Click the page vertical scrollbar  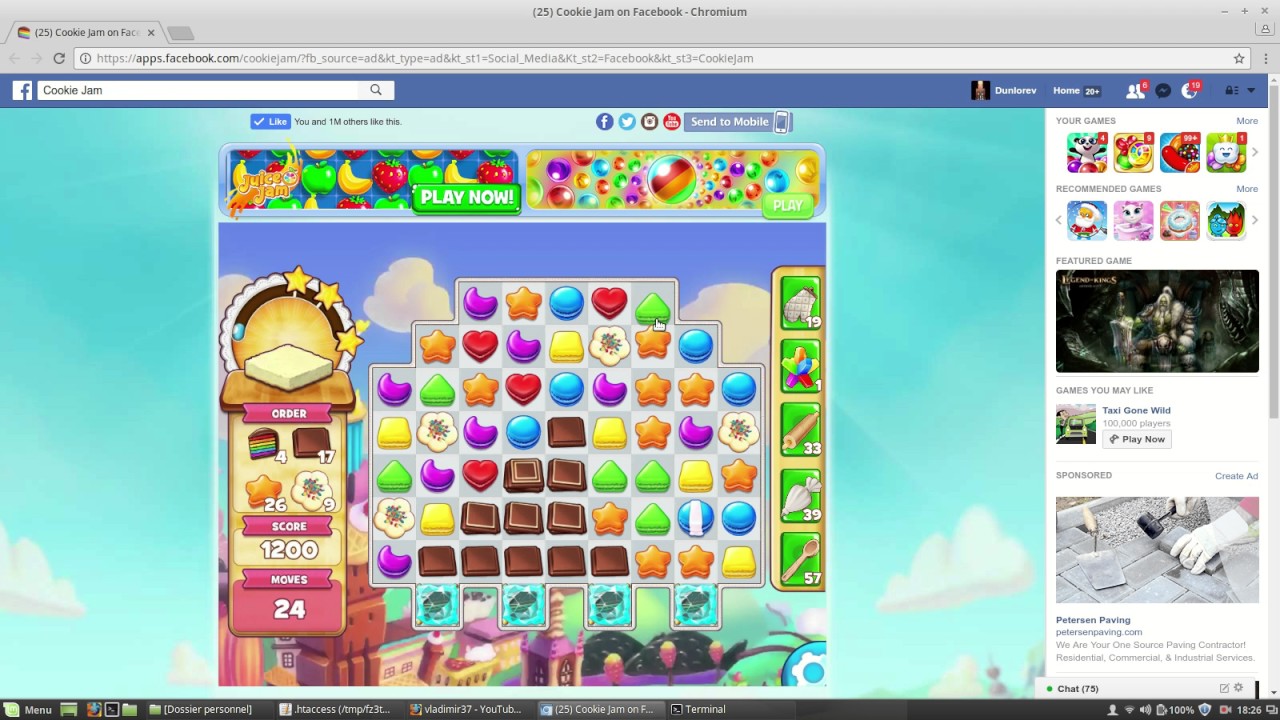[x=1273, y=250]
